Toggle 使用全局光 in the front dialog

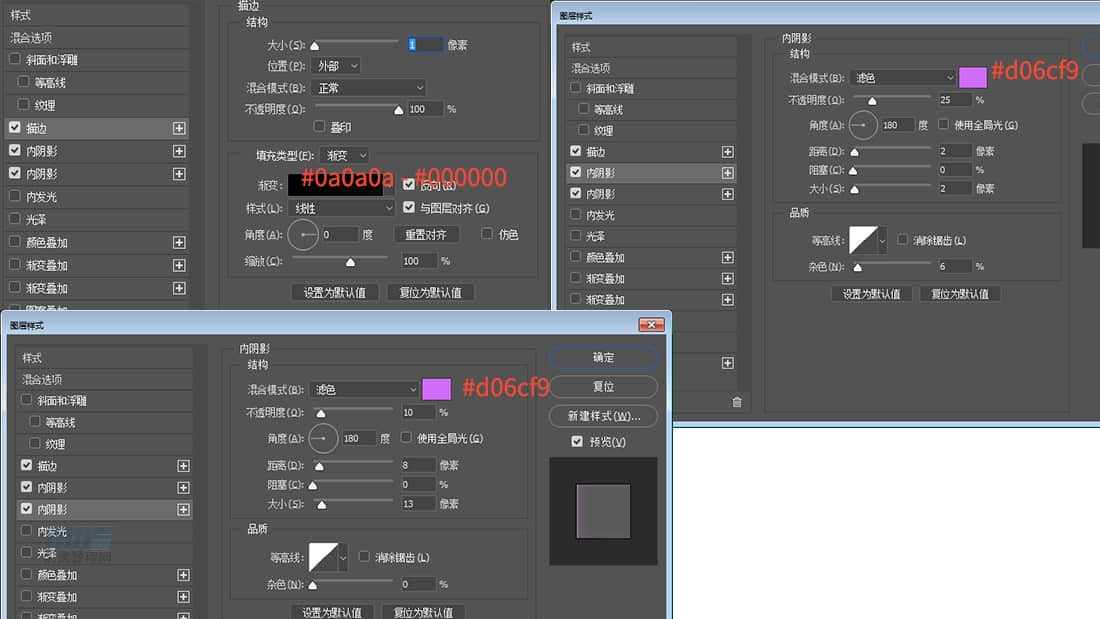406,437
